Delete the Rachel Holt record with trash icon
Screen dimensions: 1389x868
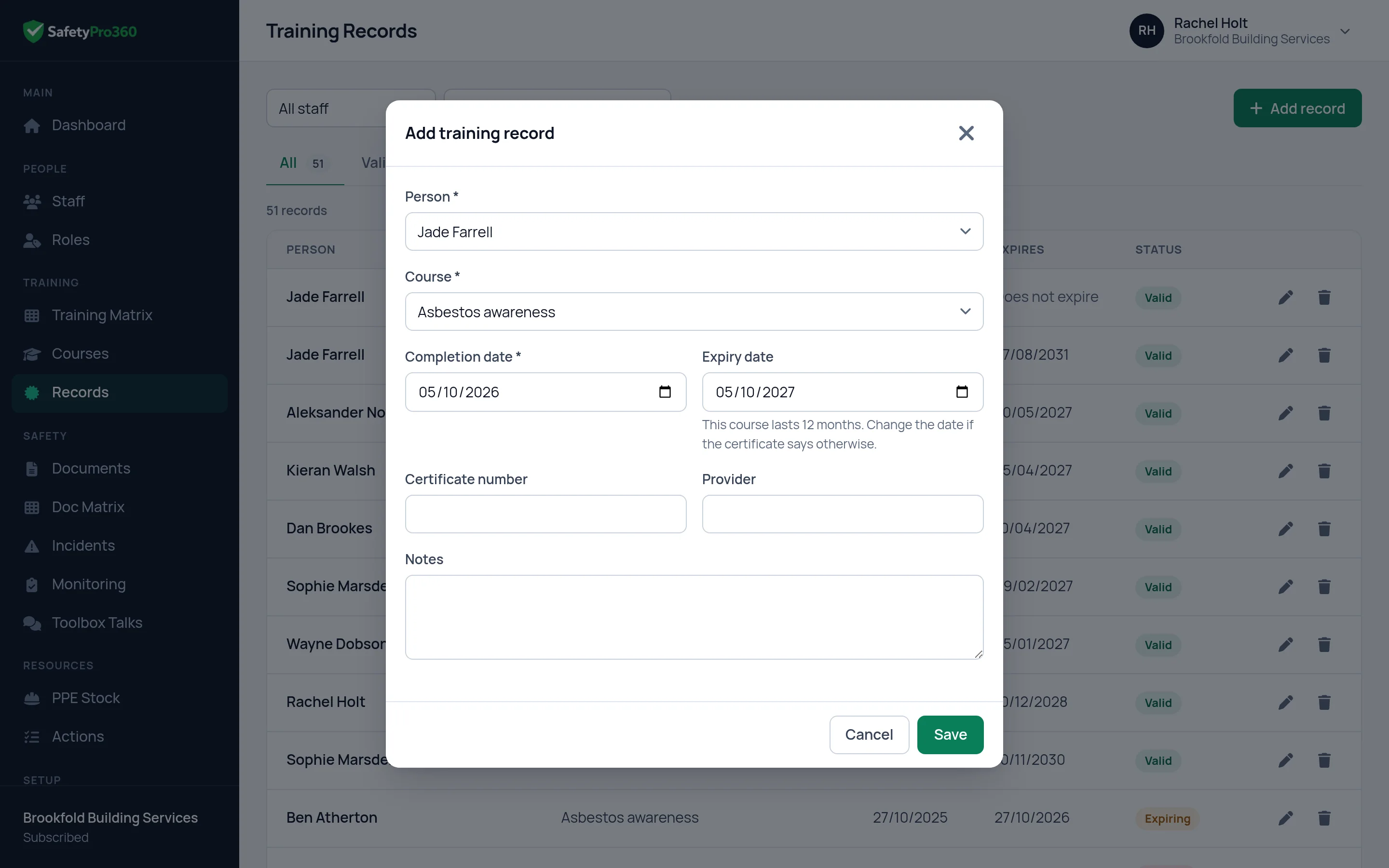coord(1324,702)
